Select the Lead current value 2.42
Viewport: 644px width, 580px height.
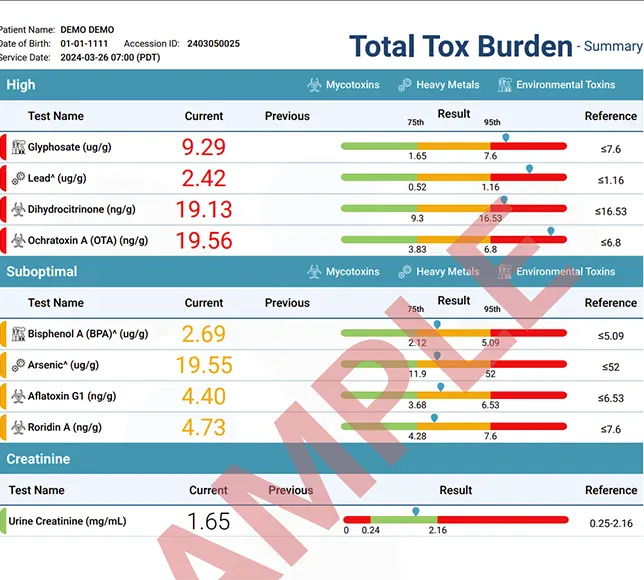point(204,179)
